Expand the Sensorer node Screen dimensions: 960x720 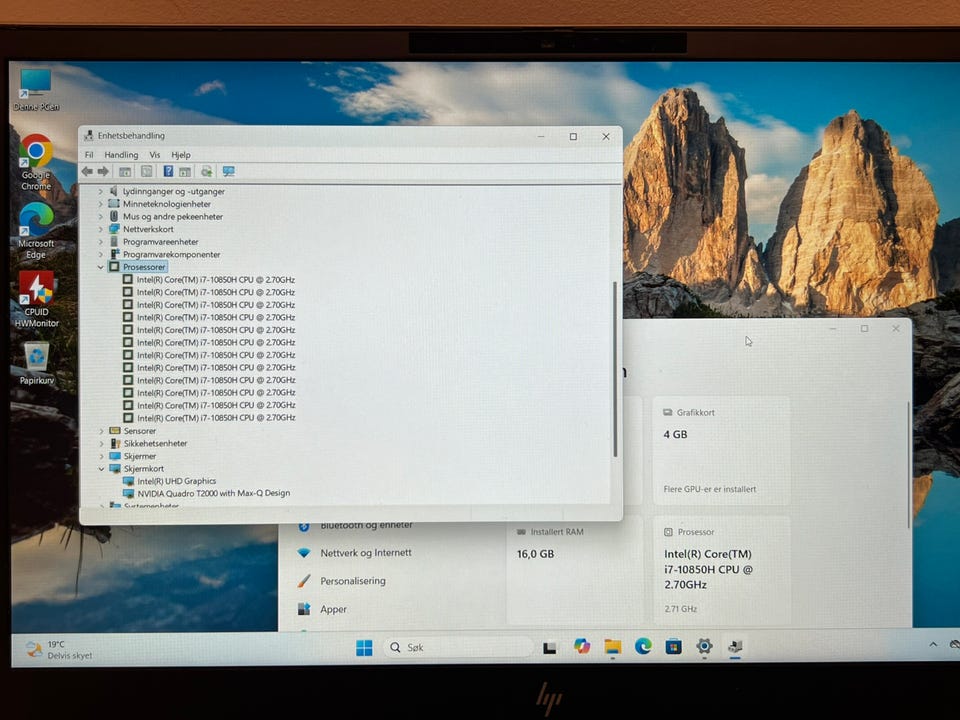[x=102, y=431]
